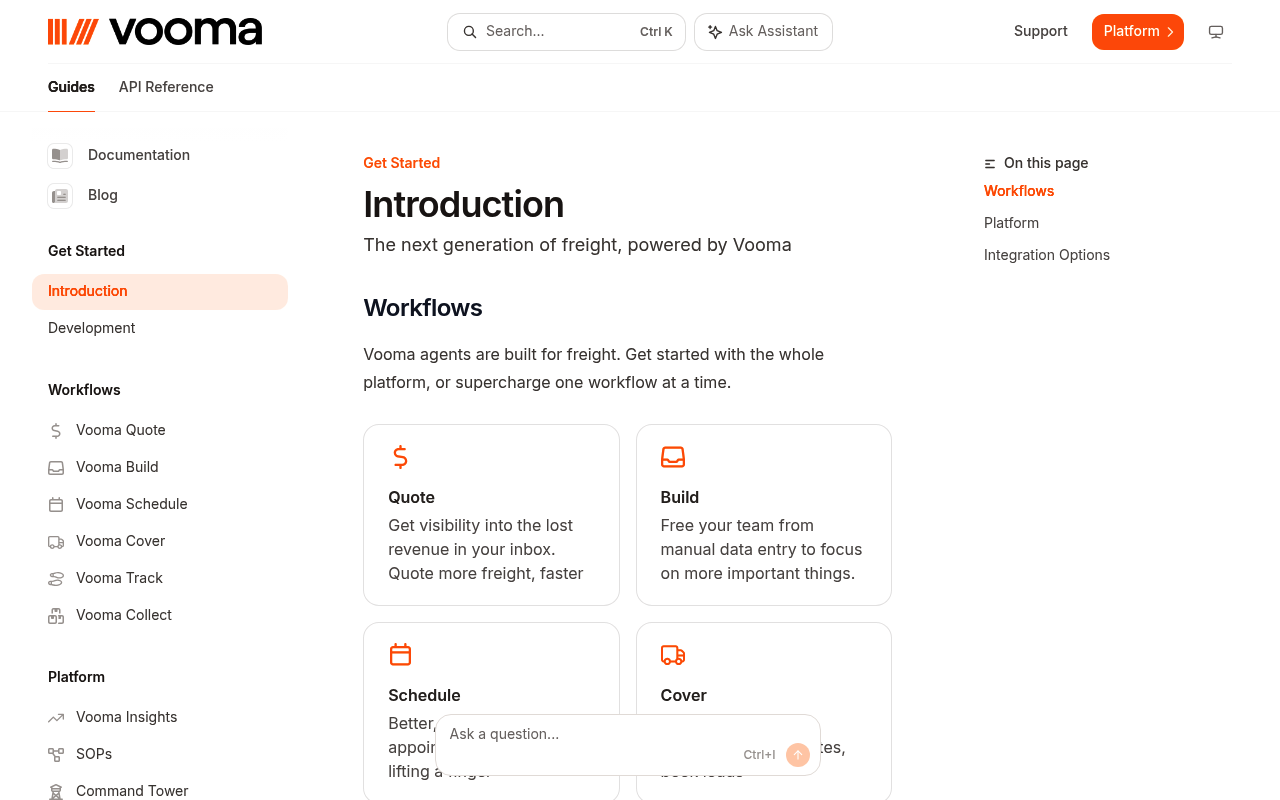1280x800 pixels.
Task: Toggle the theme mode monitor icon
Action: [1216, 32]
